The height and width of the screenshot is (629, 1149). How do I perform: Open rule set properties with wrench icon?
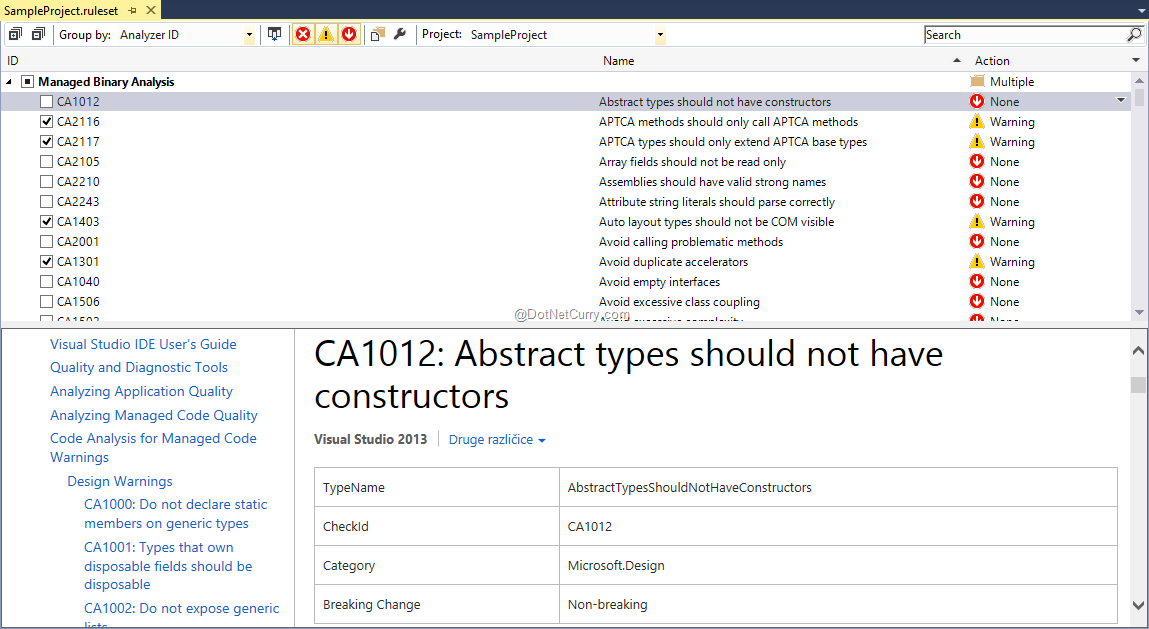point(400,34)
